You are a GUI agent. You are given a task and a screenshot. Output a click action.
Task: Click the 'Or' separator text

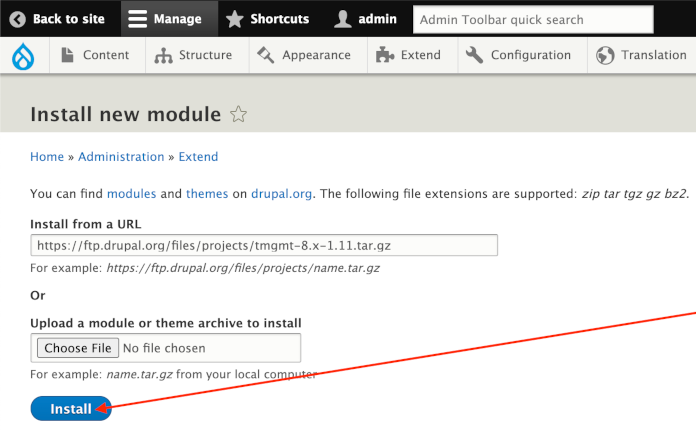[38, 295]
